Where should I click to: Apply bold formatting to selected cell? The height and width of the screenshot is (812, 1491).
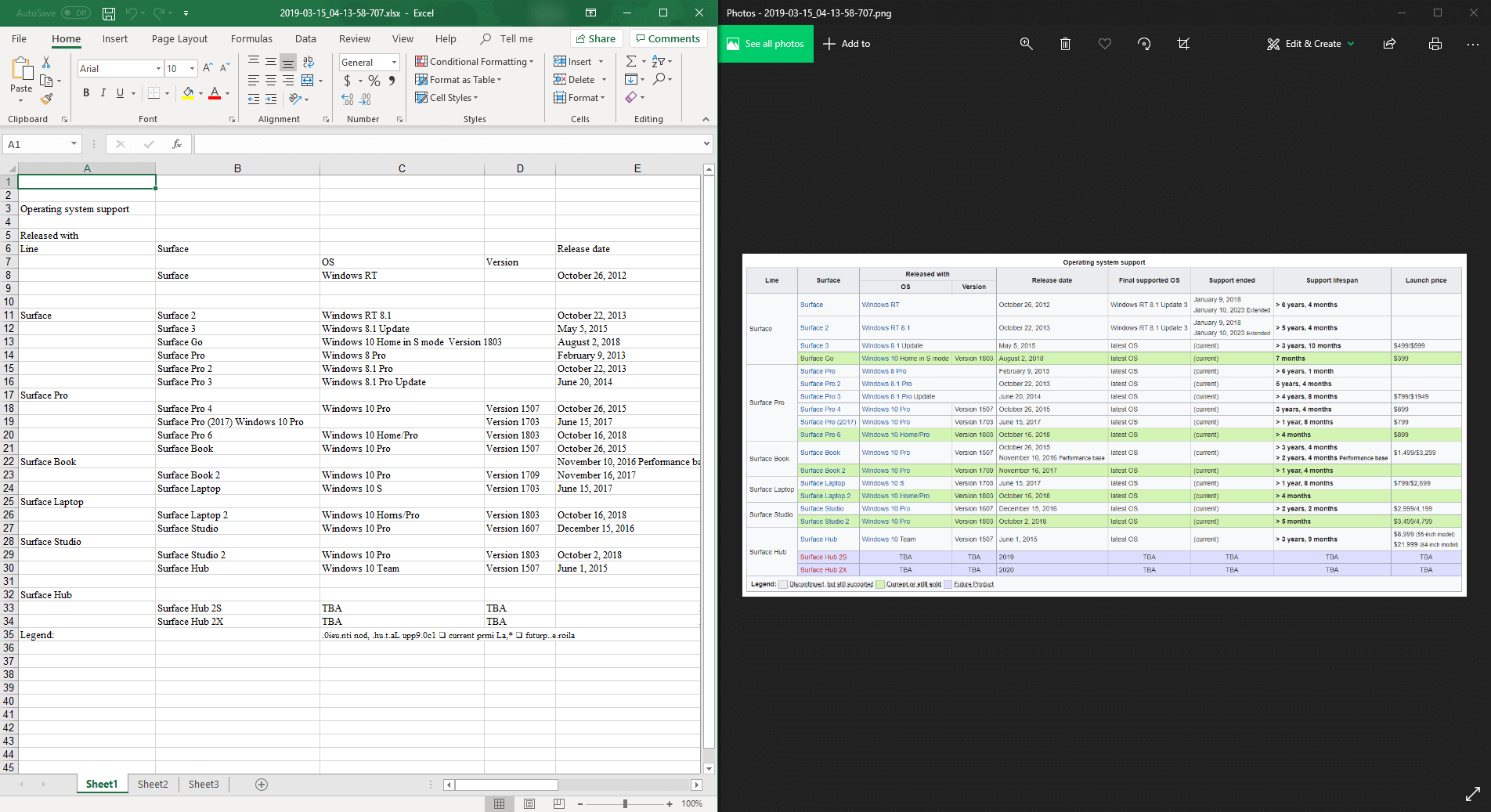pyautogui.click(x=86, y=93)
